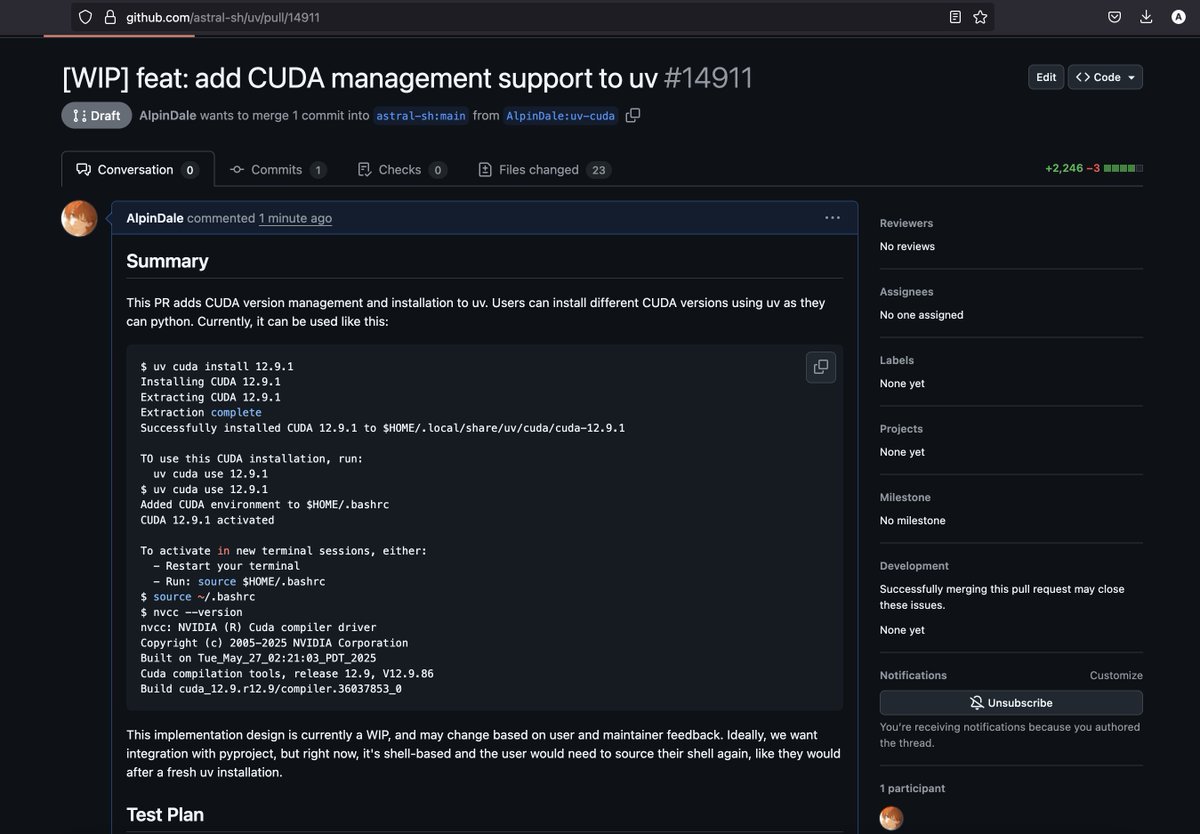The image size is (1200, 834).
Task: Click the Edit title button
Action: [1046, 77]
